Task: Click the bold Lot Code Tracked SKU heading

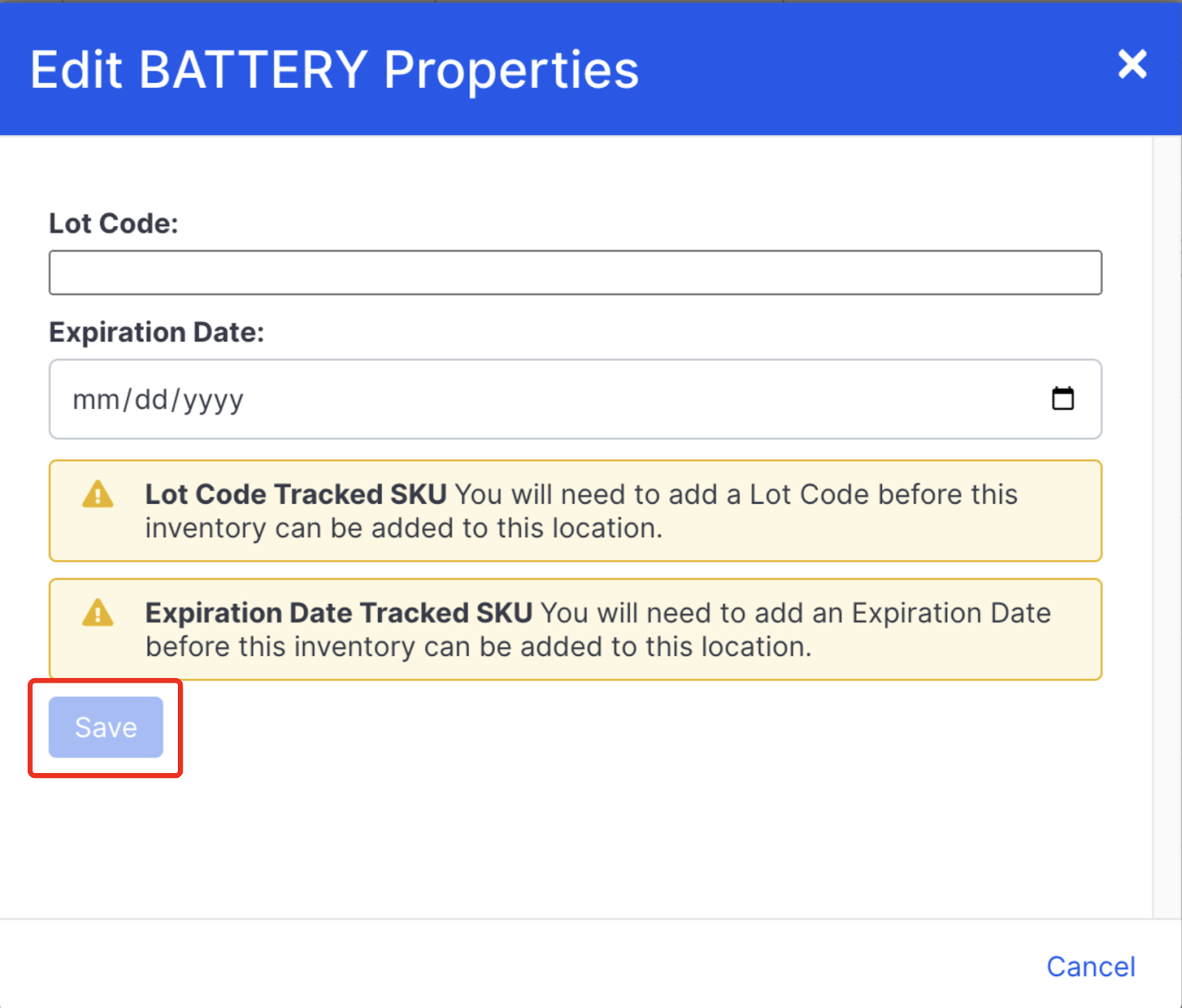Action: coord(295,494)
